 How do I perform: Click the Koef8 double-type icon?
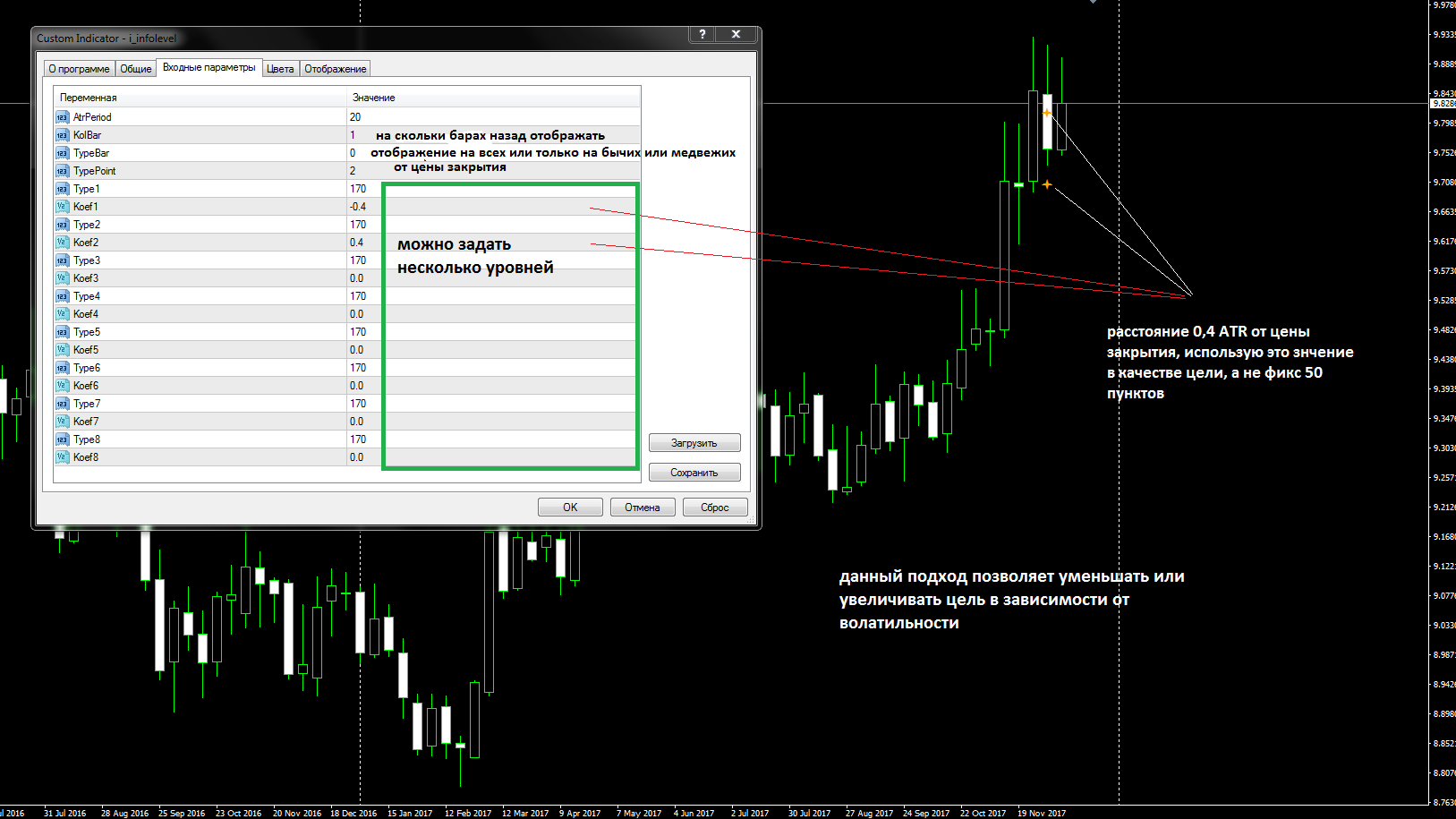pyautogui.click(x=62, y=457)
